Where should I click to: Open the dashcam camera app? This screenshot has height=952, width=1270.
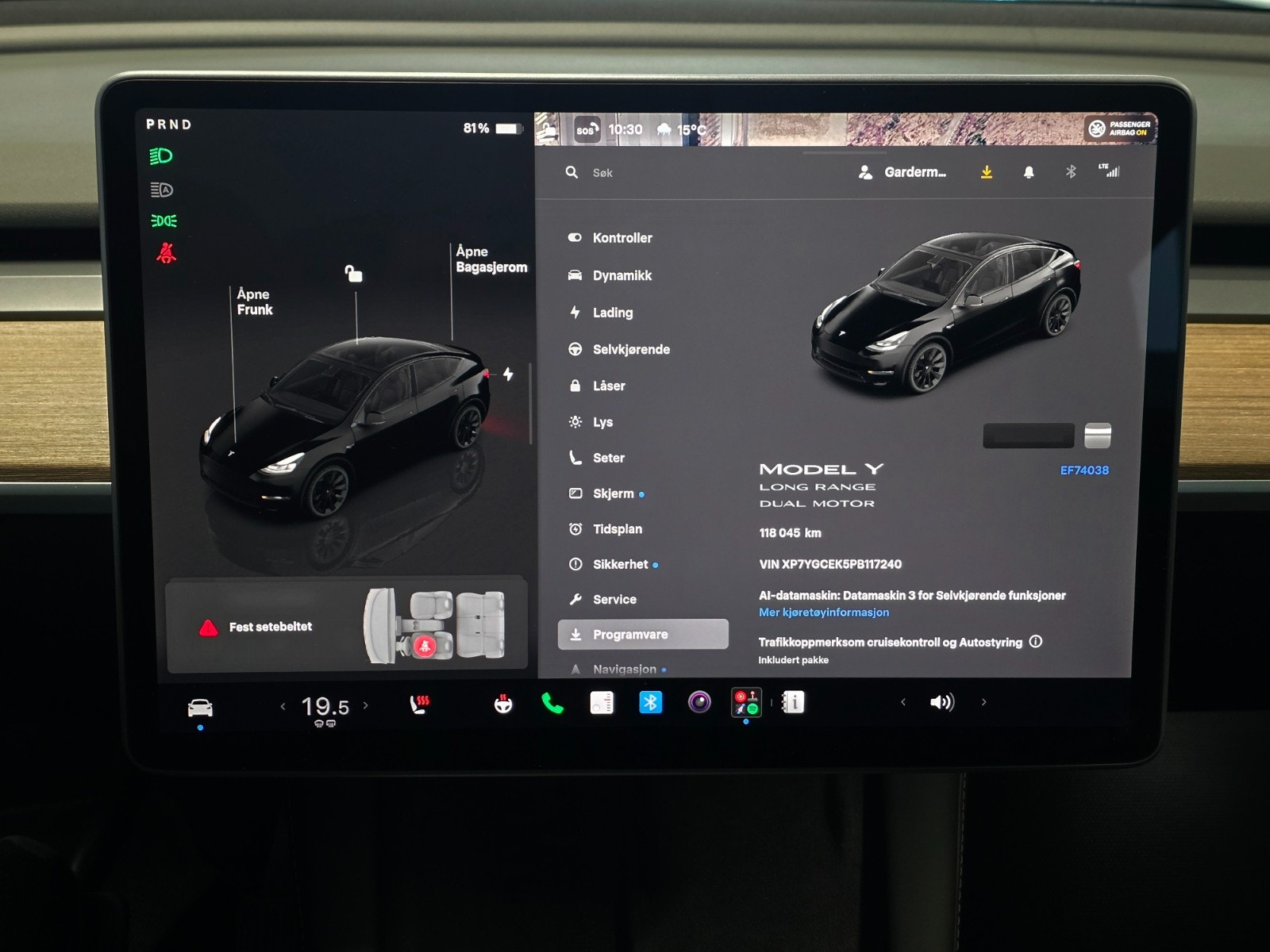click(x=699, y=702)
